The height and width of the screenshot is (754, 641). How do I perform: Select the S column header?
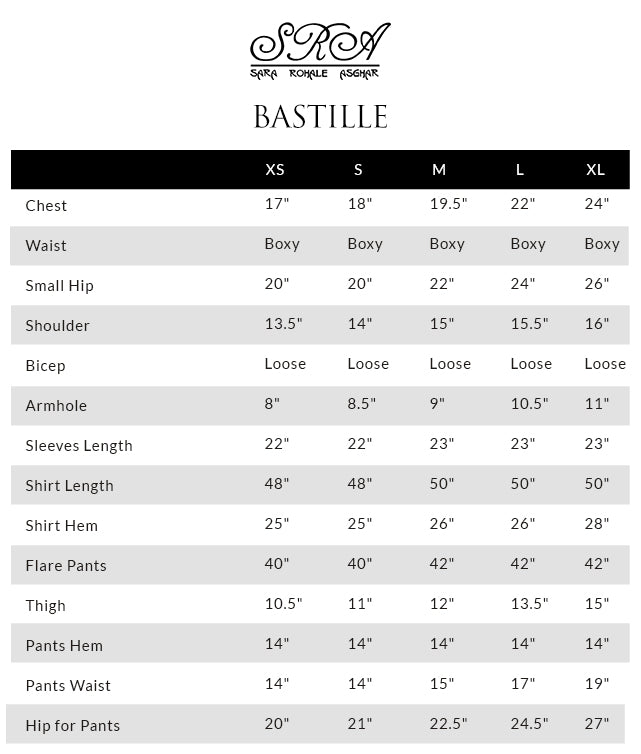click(358, 170)
